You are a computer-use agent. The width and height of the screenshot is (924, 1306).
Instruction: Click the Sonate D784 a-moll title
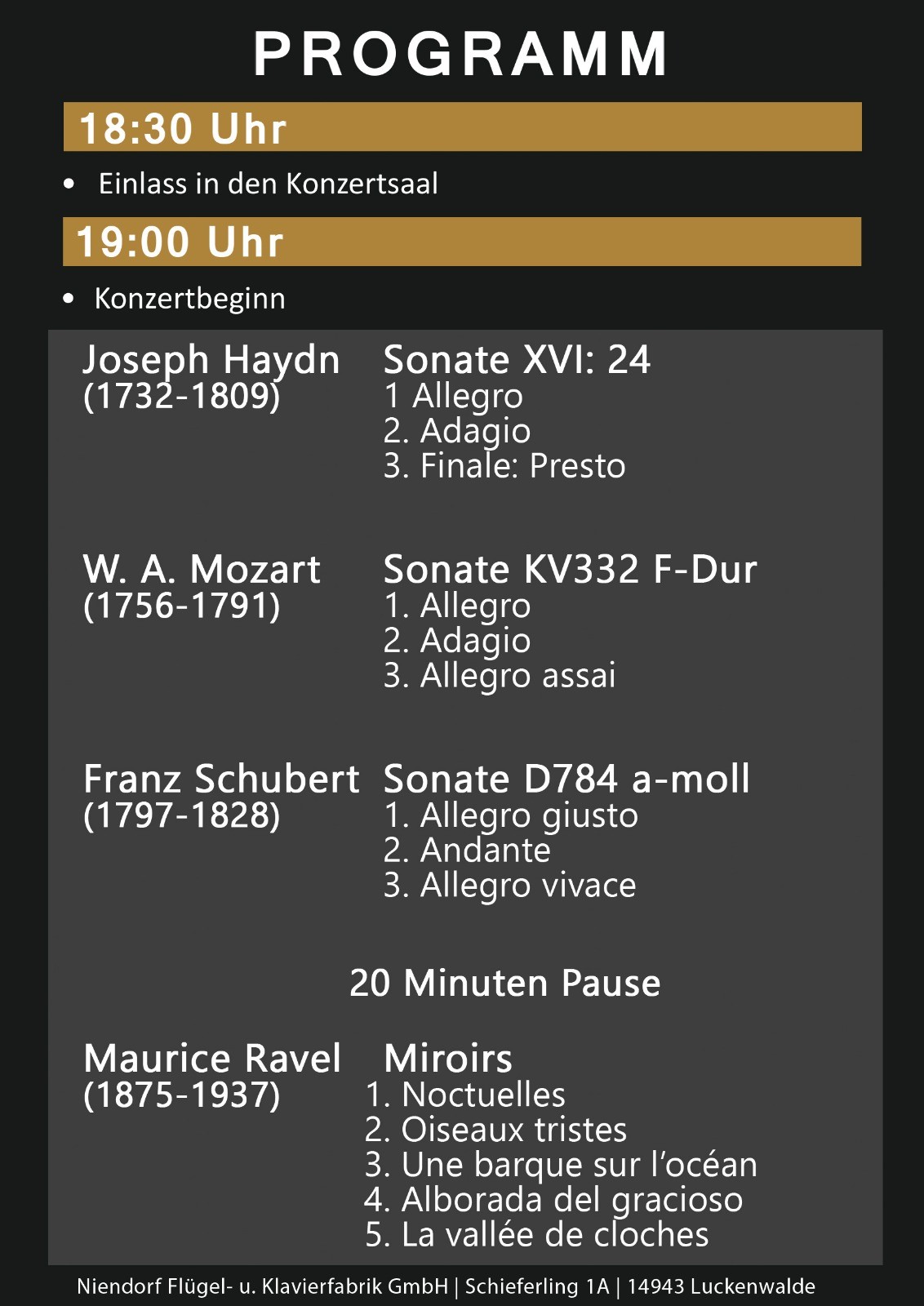[x=566, y=779]
